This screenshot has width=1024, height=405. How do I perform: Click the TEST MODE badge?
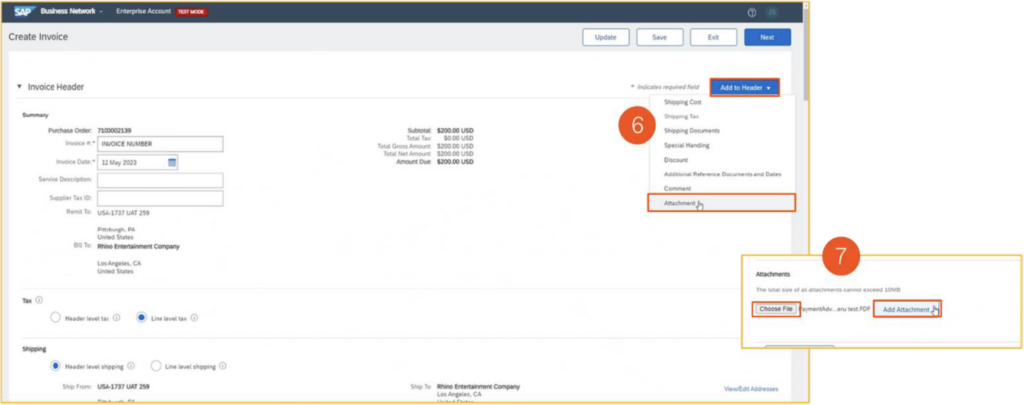pyautogui.click(x=191, y=12)
